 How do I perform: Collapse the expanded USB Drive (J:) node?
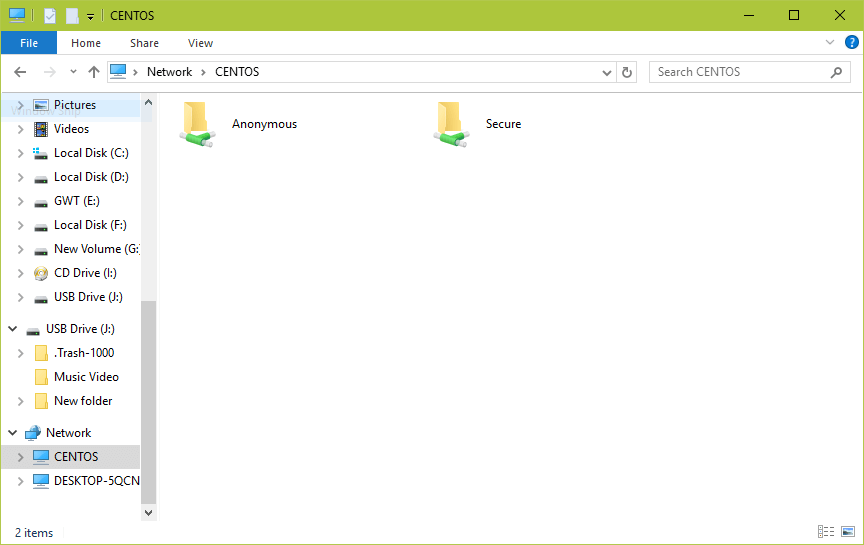click(13, 329)
